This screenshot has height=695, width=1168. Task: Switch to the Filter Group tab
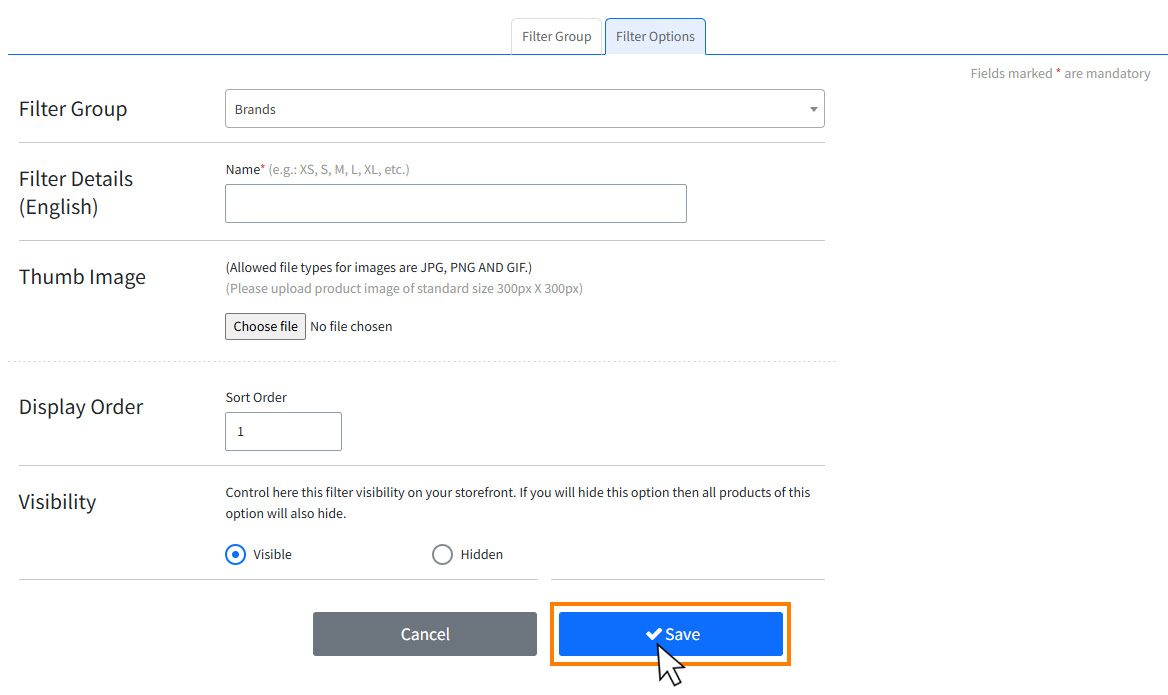556,36
